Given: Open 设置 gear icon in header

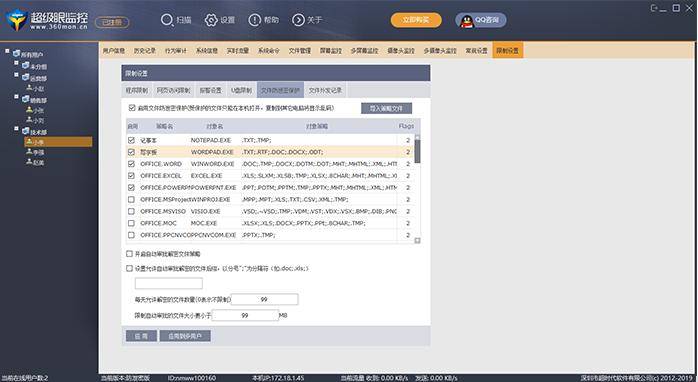Looking at the screenshot, I should [211, 20].
